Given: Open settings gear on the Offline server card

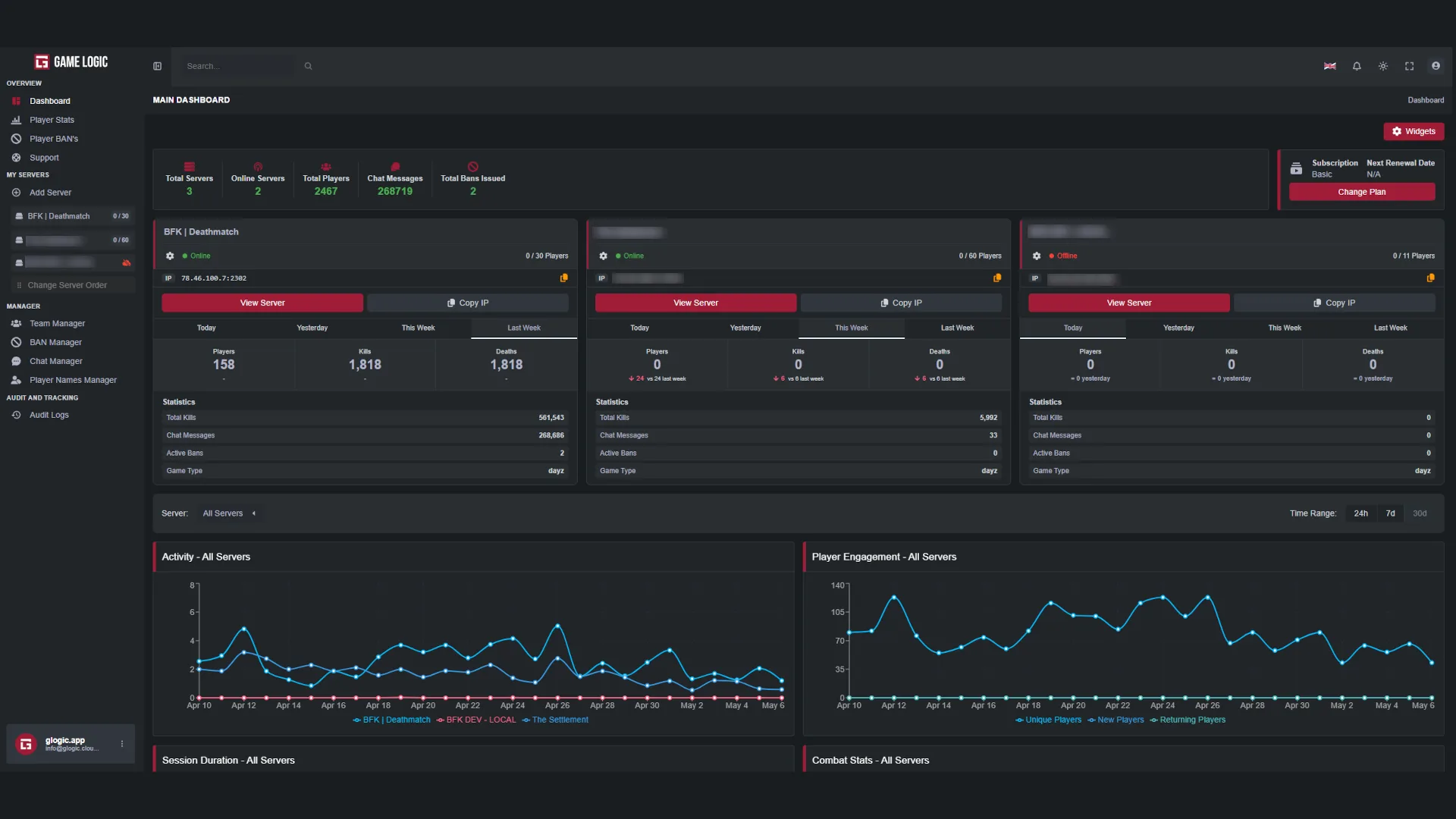Looking at the screenshot, I should pos(1037,256).
